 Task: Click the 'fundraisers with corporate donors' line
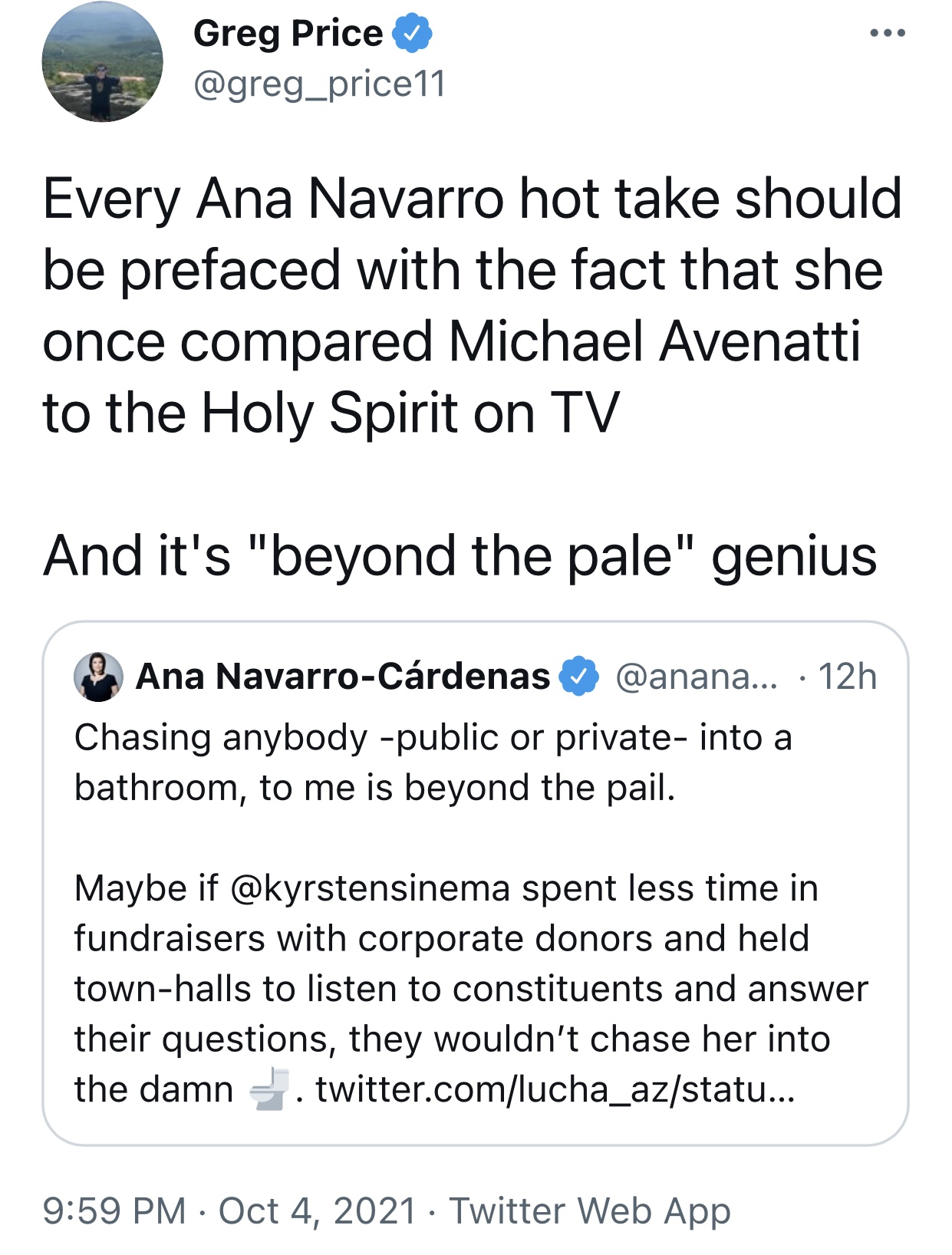tap(441, 938)
